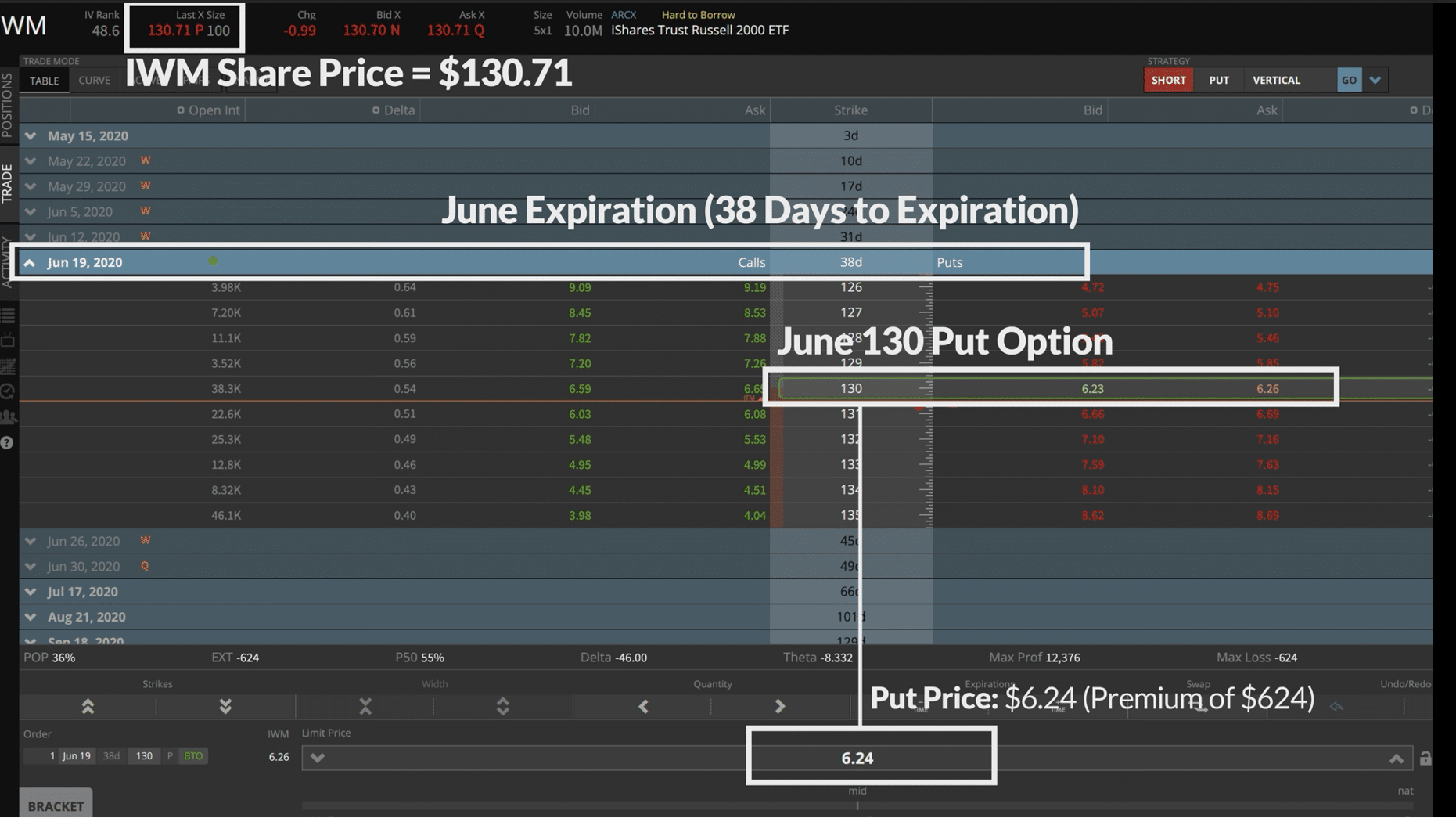Click the 126 call bid 9.09

[580, 288]
